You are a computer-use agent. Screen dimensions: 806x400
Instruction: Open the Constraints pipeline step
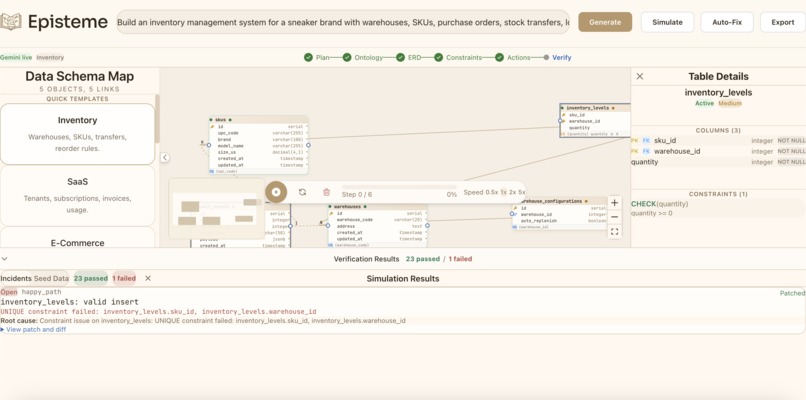[464, 58]
